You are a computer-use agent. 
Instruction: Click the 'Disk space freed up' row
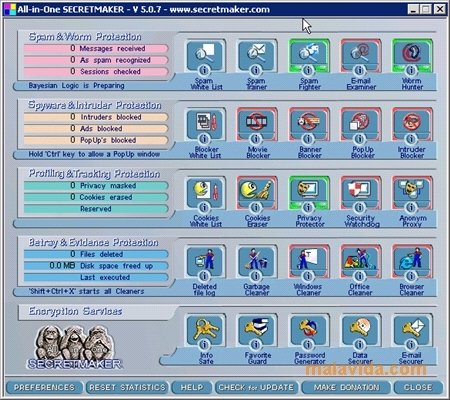(x=96, y=266)
